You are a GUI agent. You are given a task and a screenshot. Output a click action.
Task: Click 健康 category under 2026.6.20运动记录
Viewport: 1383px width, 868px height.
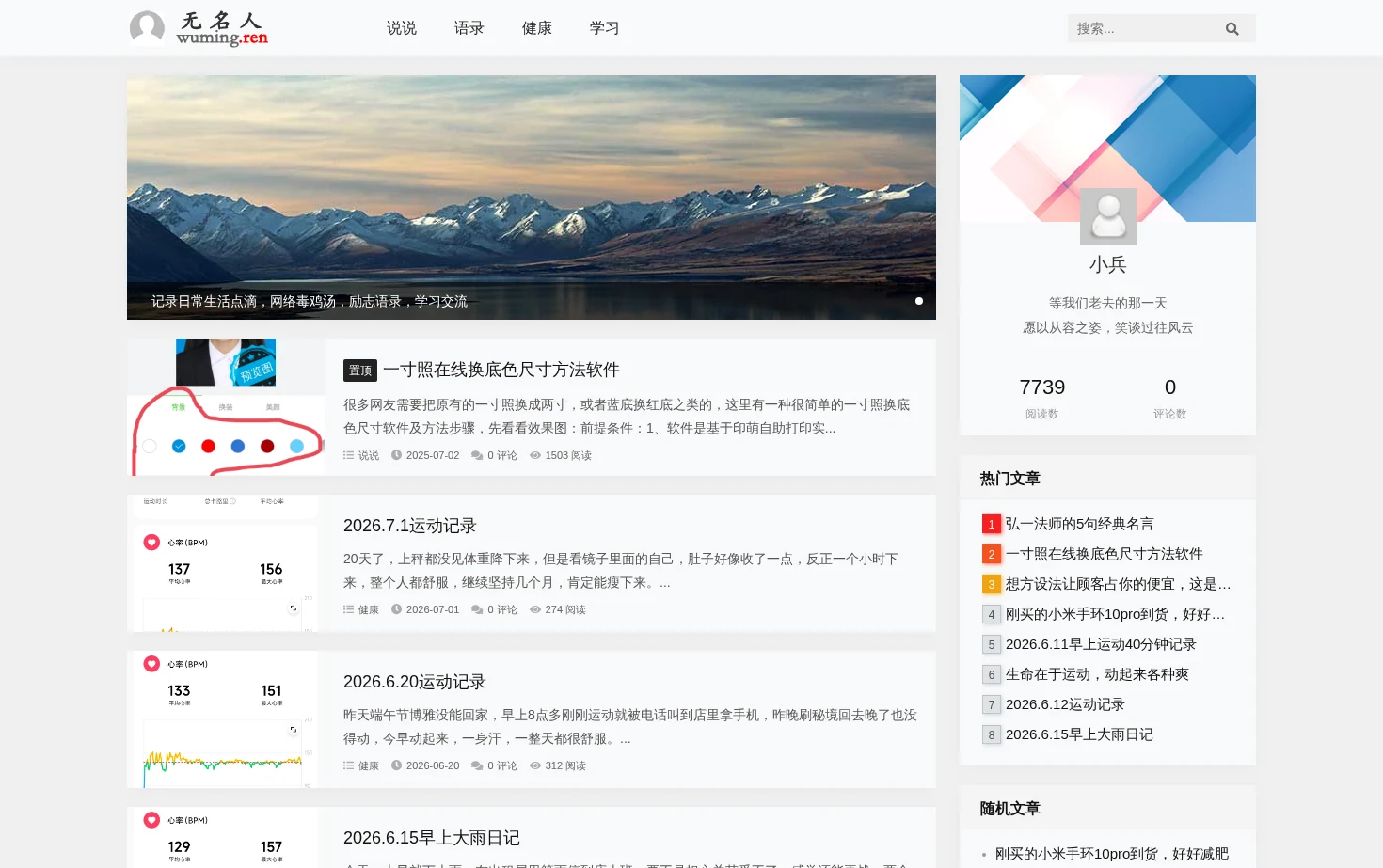point(369,765)
